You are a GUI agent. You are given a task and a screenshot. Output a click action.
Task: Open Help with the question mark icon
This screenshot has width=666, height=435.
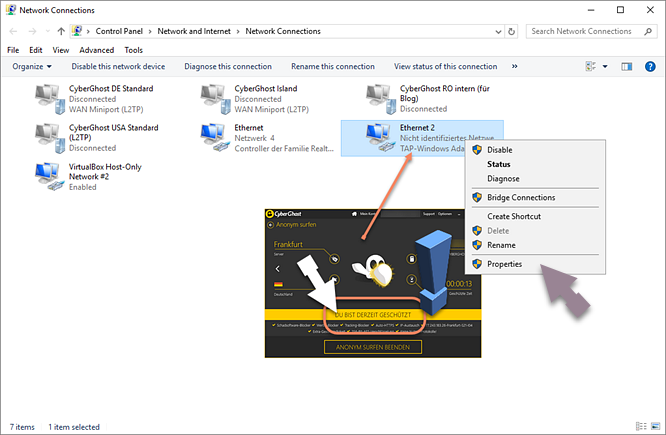pyautogui.click(x=650, y=66)
